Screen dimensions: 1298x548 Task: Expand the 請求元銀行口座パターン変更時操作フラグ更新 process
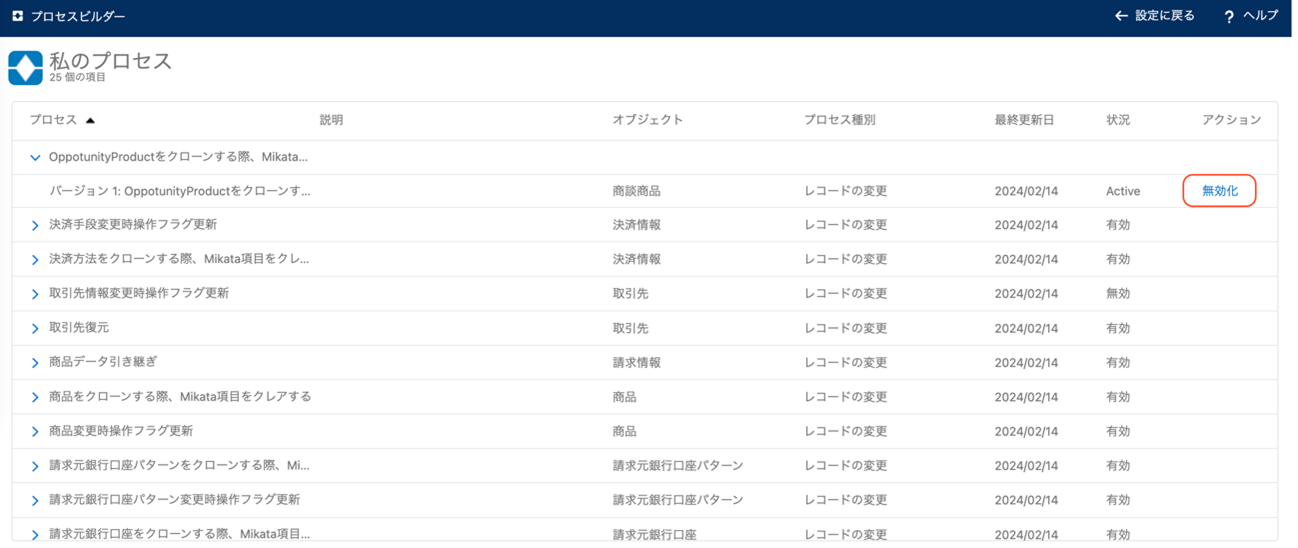pos(35,500)
